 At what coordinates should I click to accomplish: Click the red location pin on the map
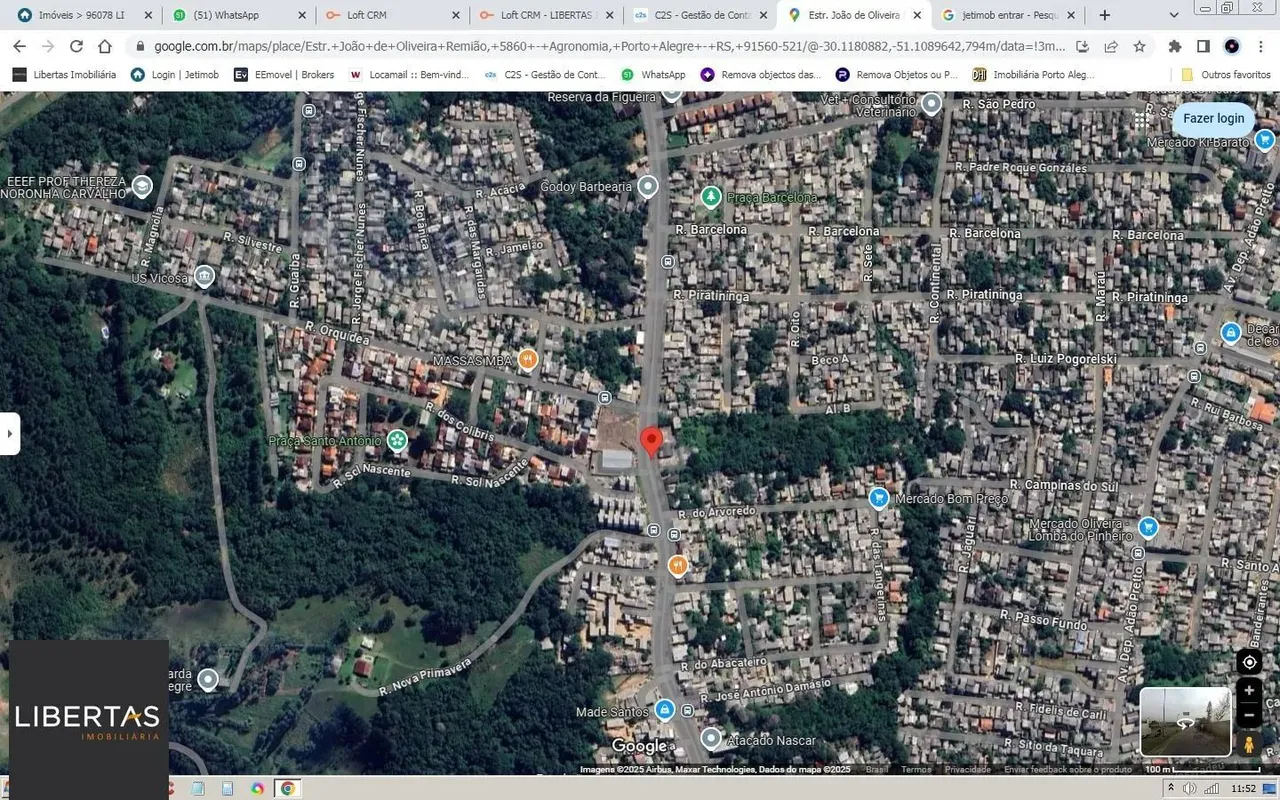[x=651, y=442]
